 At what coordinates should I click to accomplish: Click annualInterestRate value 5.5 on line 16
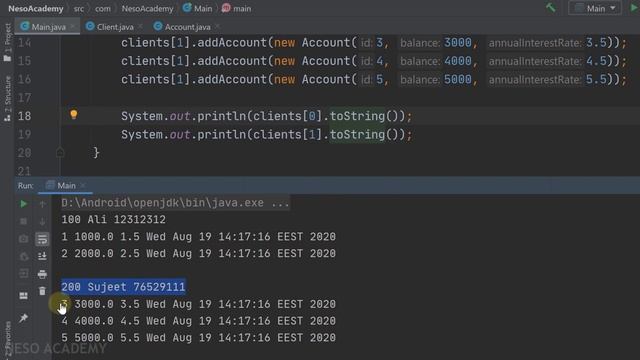pos(596,80)
